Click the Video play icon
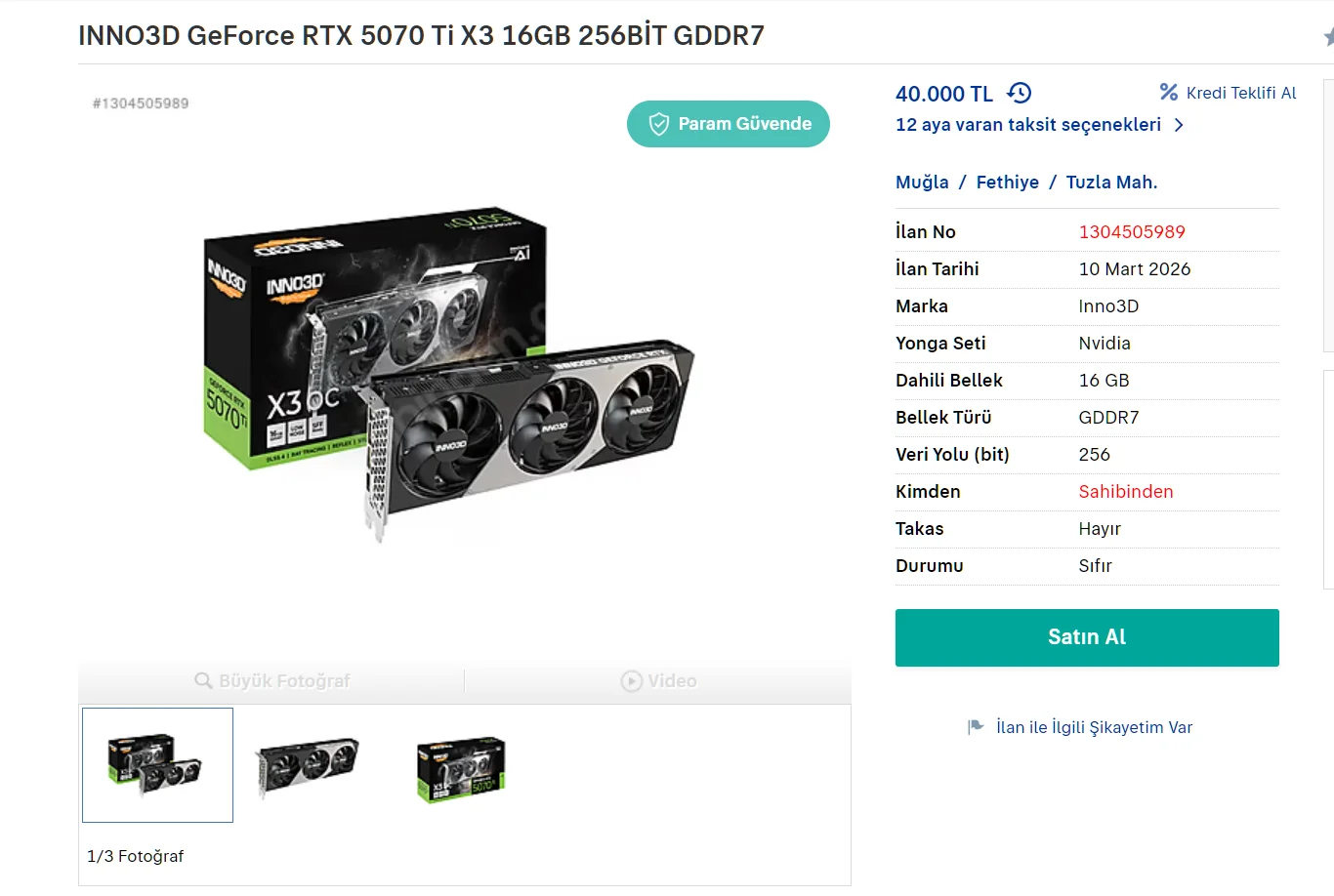1334x896 pixels. 632,680
